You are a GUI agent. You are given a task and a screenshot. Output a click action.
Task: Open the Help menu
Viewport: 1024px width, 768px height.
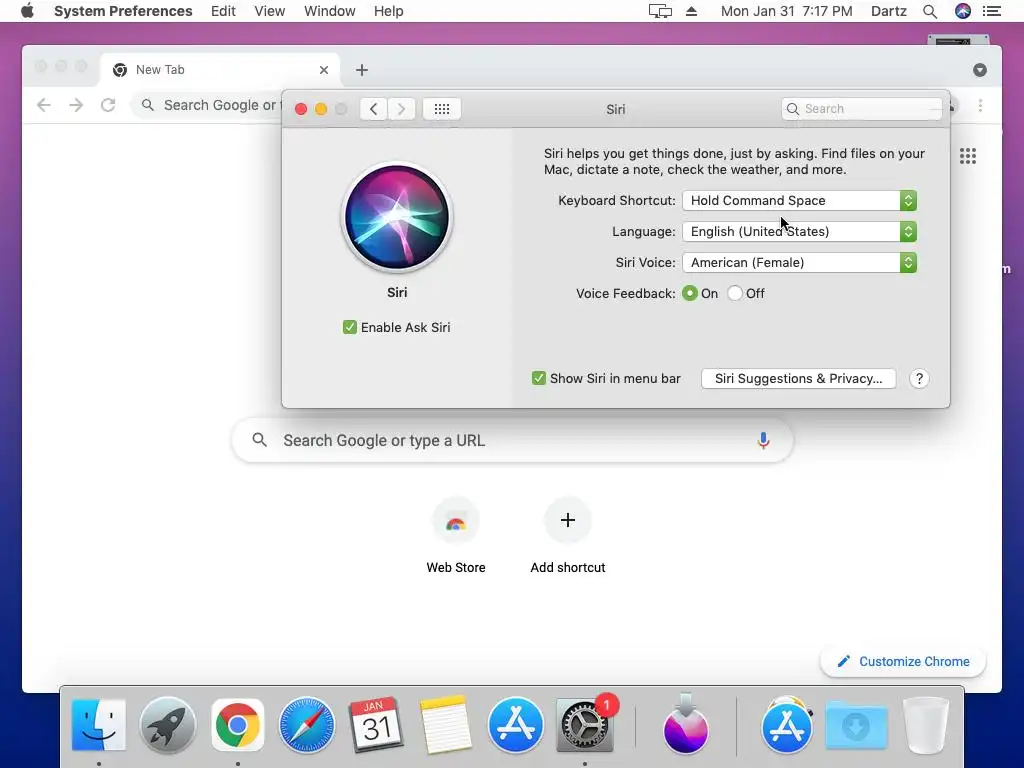(x=389, y=11)
